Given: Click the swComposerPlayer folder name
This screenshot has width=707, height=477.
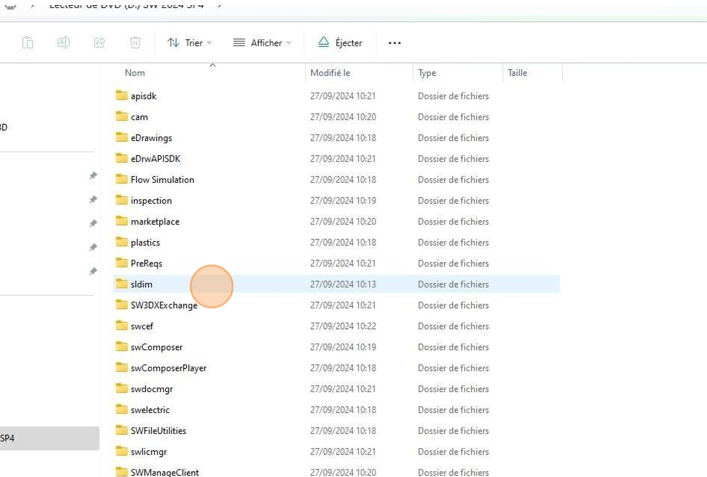Looking at the screenshot, I should (169, 368).
